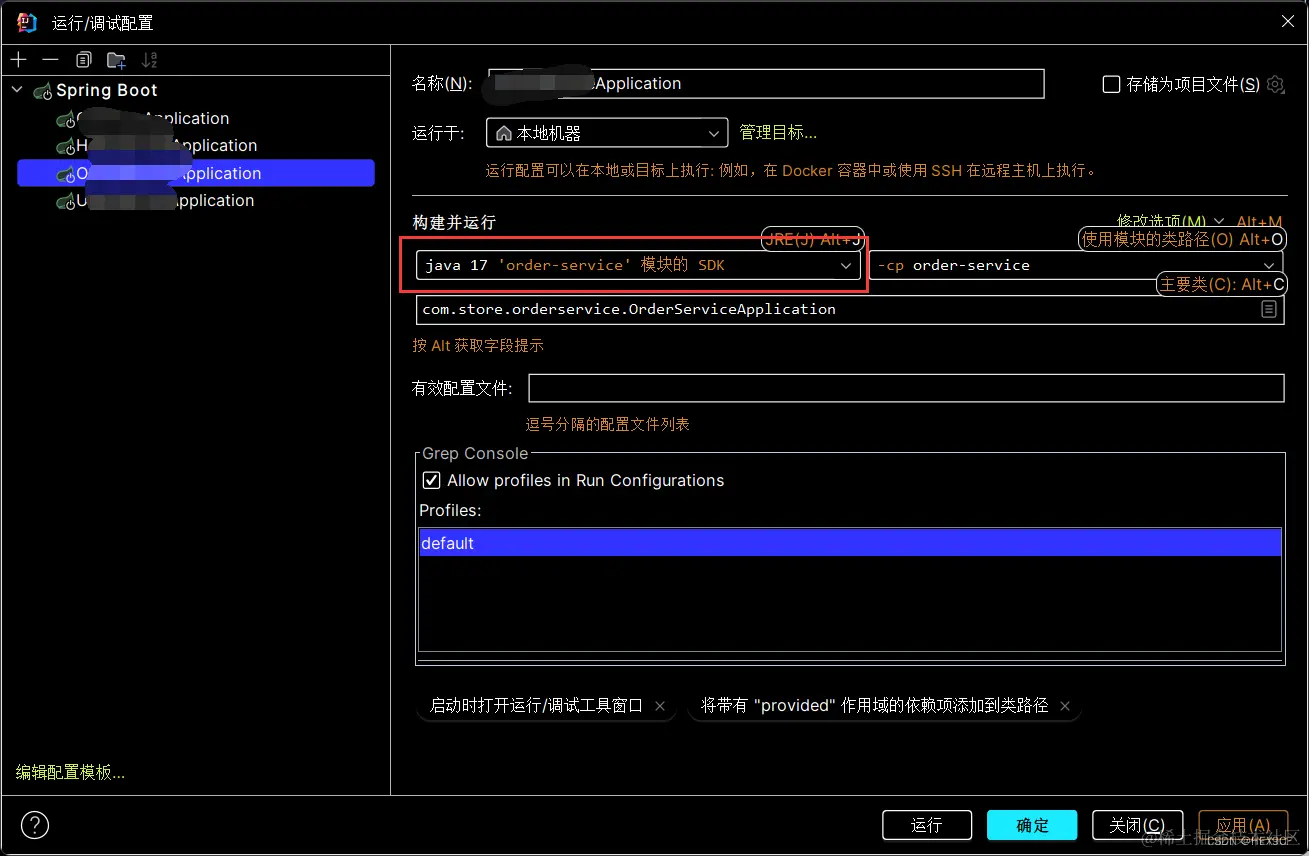Screen dimensions: 1309x856
Task: Open the help icon at bottom left
Action: pos(34,825)
